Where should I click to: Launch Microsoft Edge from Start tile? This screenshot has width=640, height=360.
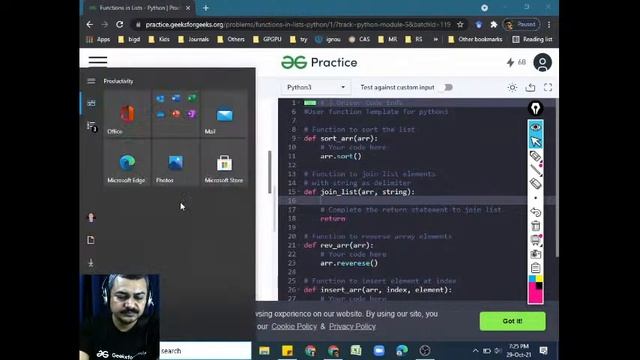127,162
